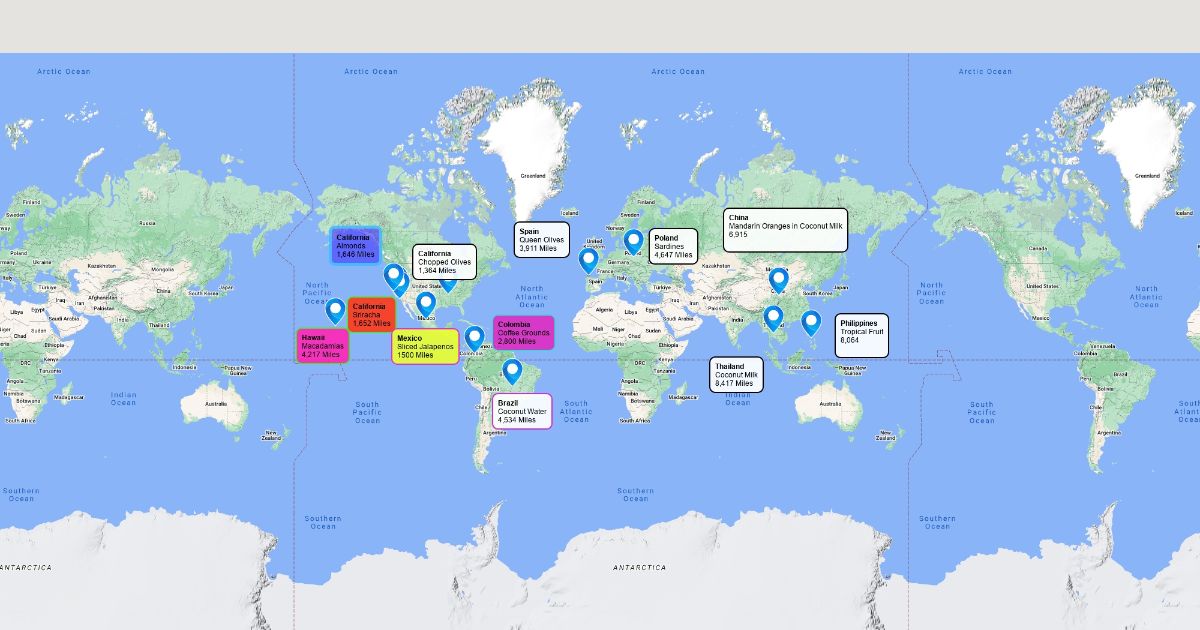Click the Brazil Coconut Water label

tap(522, 411)
